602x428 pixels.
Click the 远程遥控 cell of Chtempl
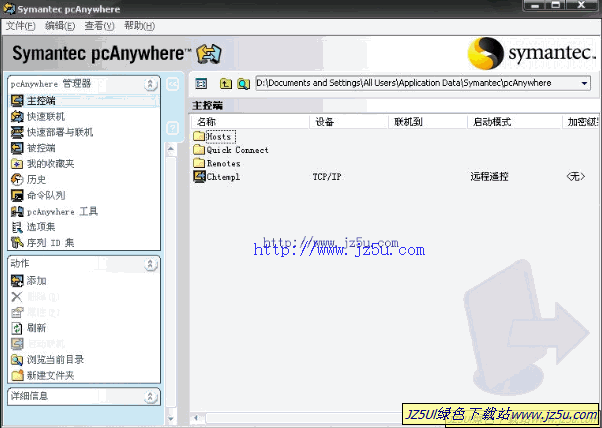pos(490,177)
